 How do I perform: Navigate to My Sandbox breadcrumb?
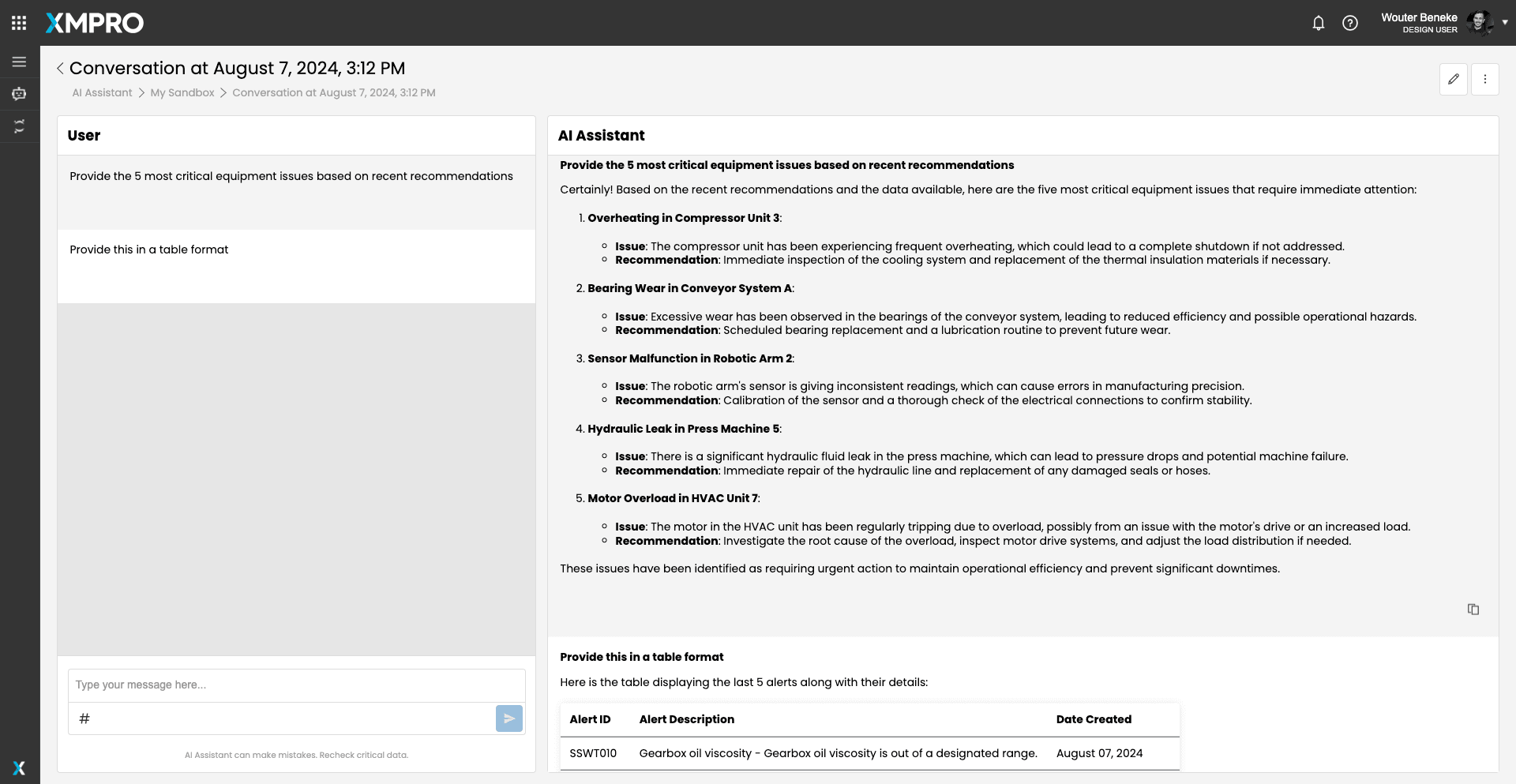tap(182, 92)
